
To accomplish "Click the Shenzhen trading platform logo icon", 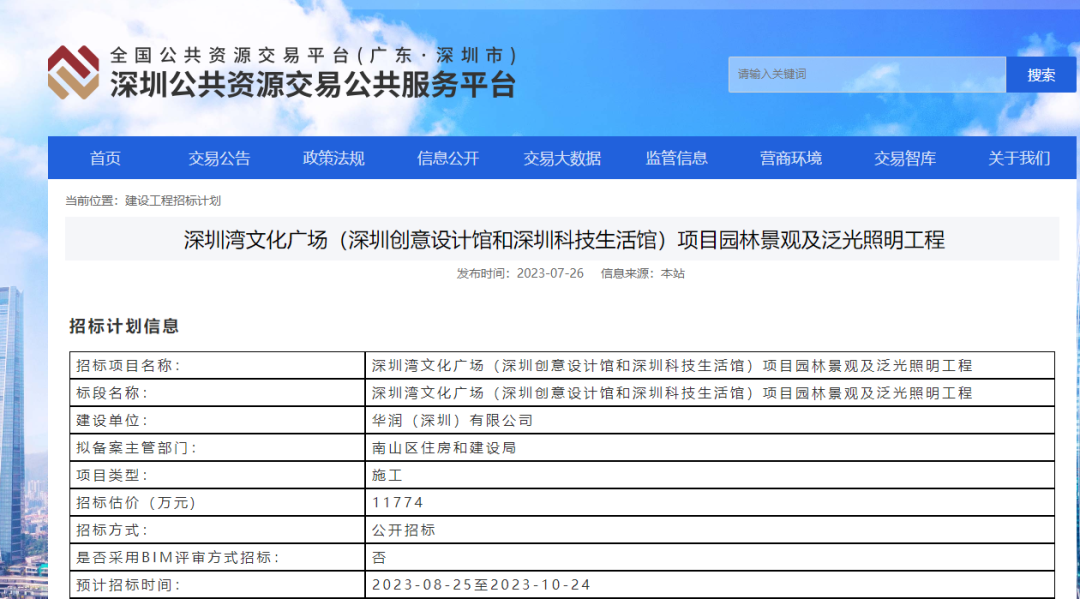I will pos(74,73).
